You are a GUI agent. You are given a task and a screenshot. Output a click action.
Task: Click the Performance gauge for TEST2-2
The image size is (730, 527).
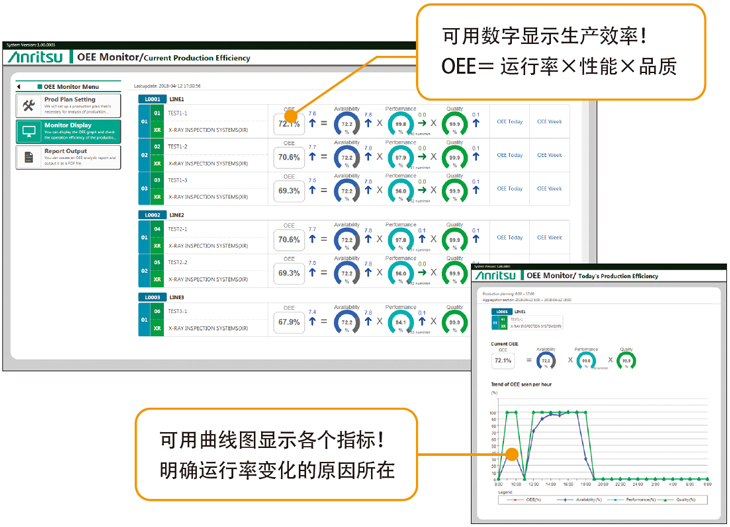401,273
